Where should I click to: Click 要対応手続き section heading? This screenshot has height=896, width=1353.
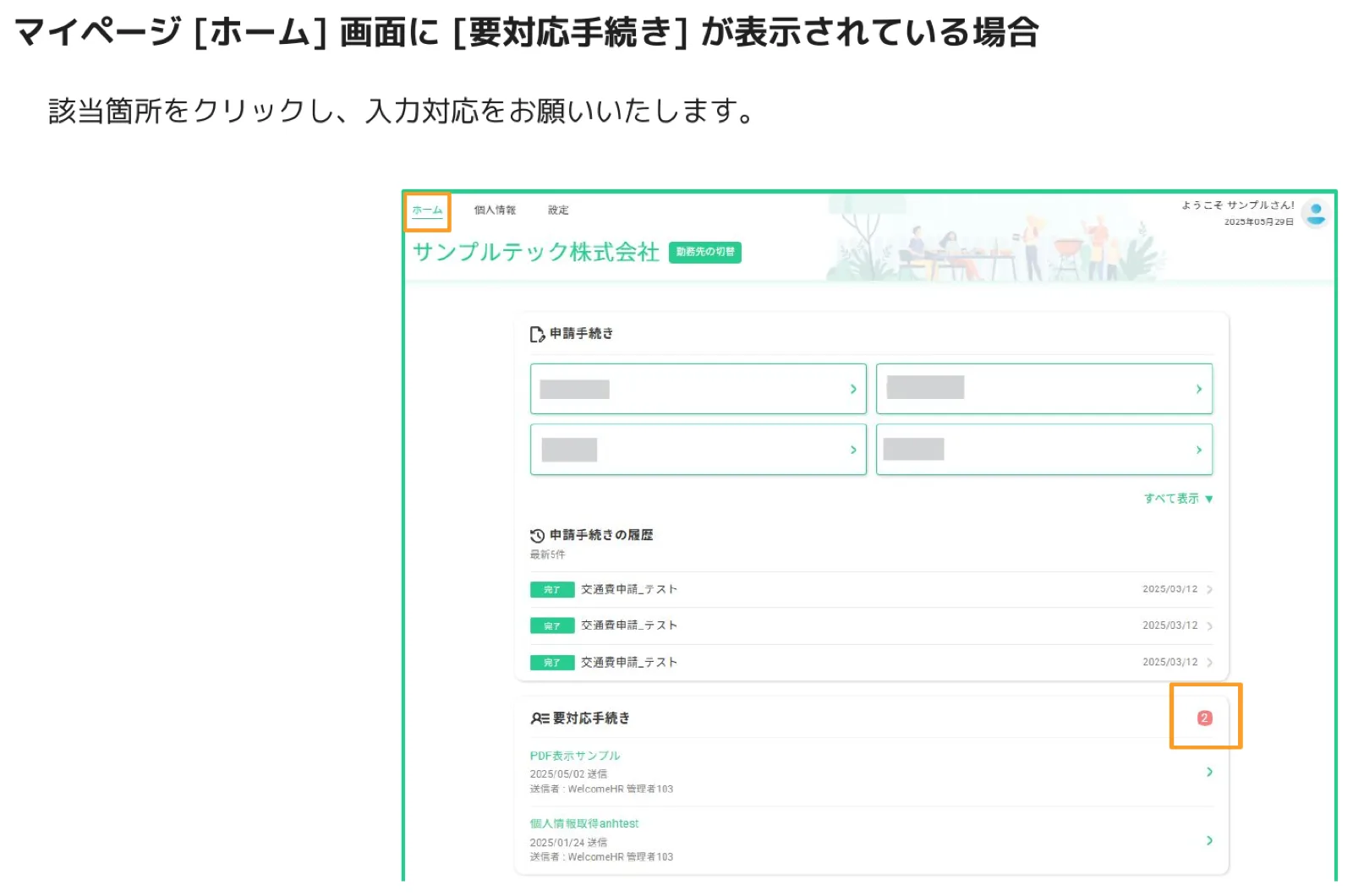point(591,718)
